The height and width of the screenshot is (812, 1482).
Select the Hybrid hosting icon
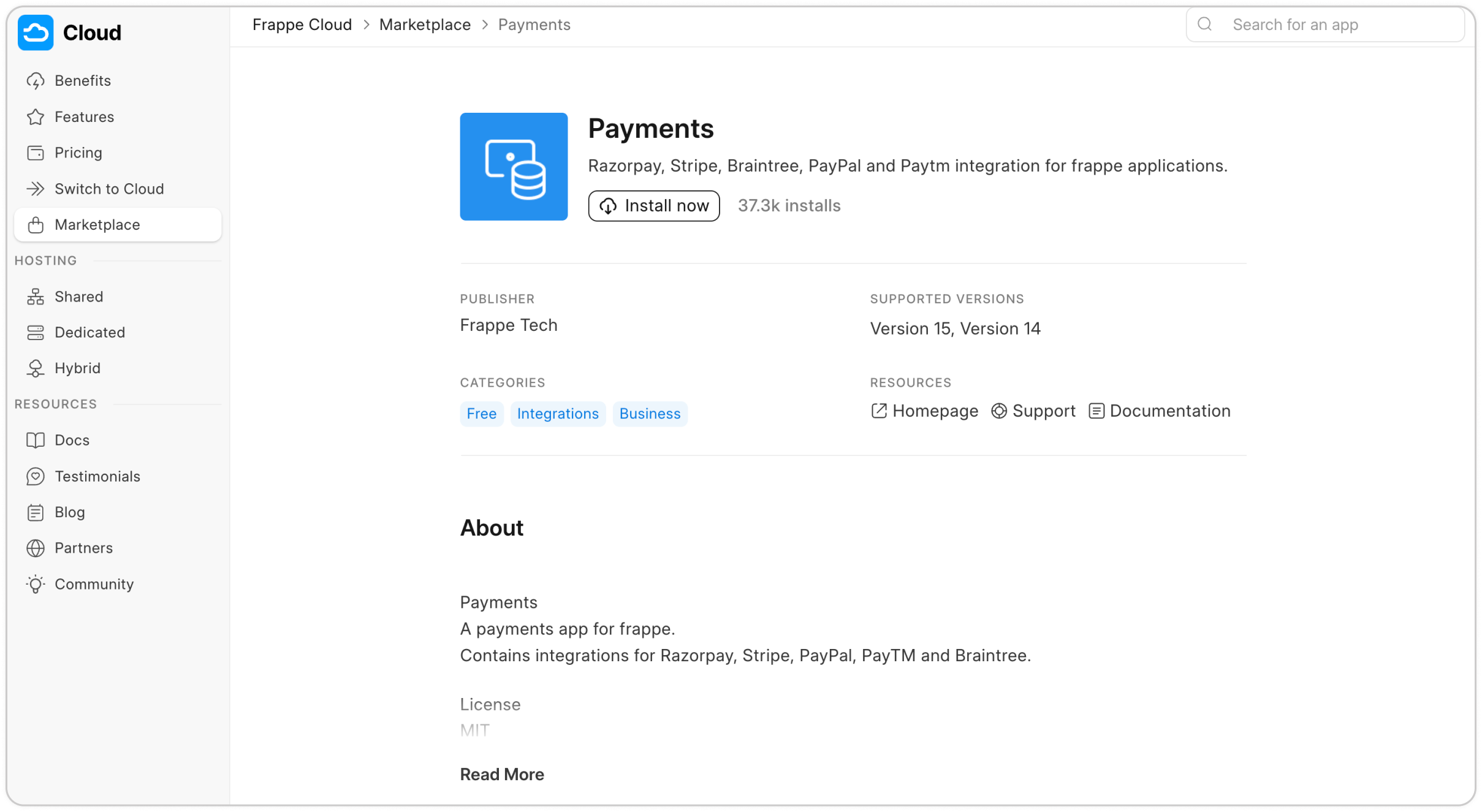pos(36,368)
